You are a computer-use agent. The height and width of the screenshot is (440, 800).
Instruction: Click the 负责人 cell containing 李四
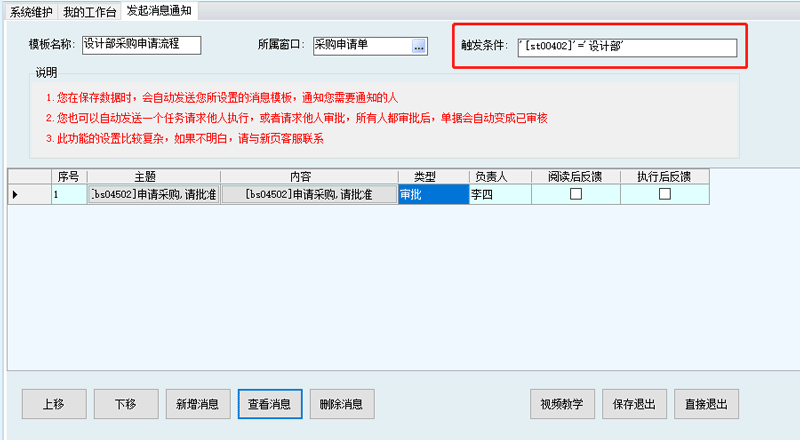coord(499,195)
